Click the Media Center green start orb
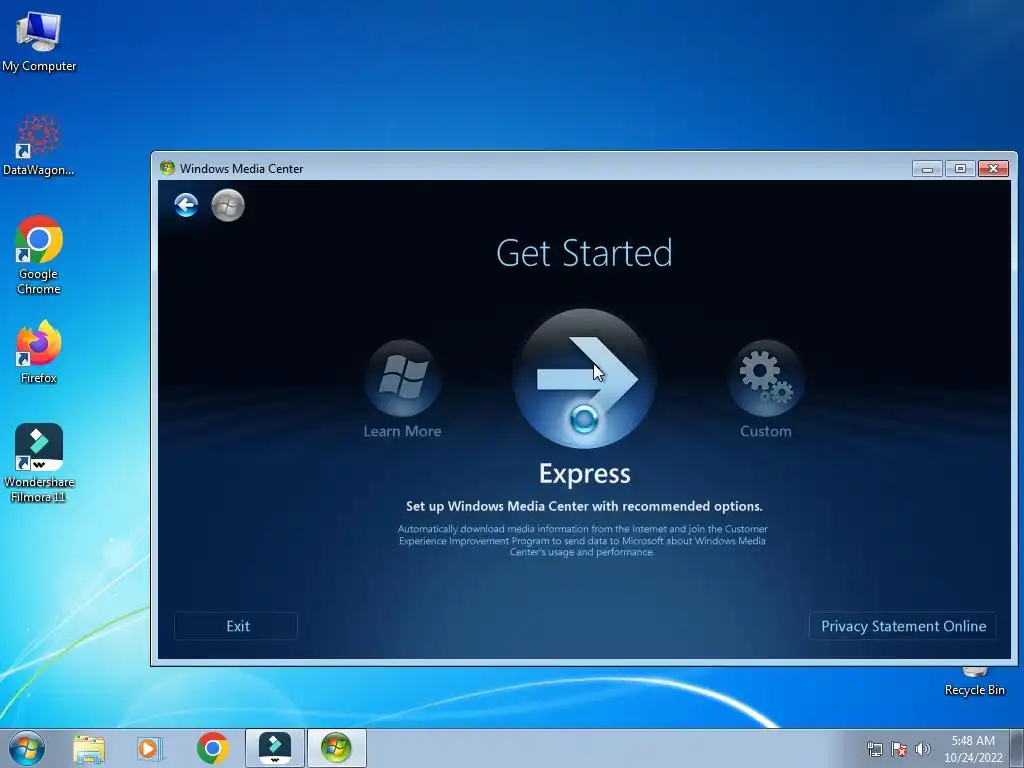This screenshot has width=1024, height=768. pos(228,205)
